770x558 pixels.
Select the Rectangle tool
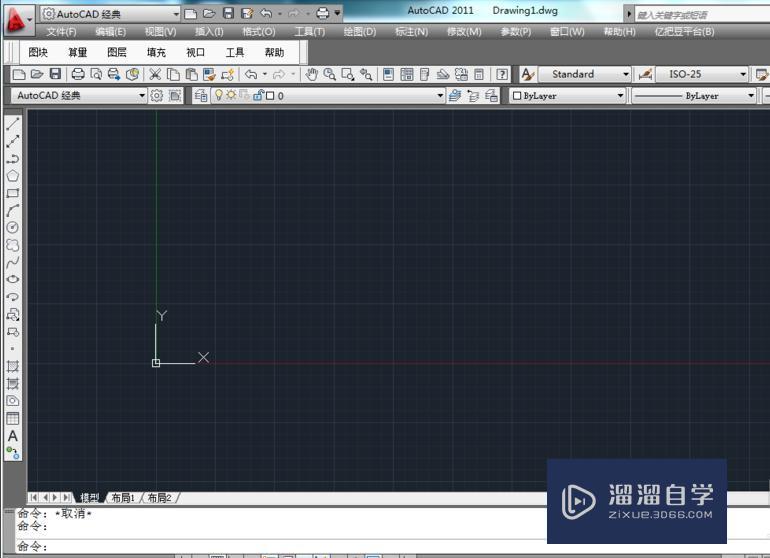[x=13, y=193]
